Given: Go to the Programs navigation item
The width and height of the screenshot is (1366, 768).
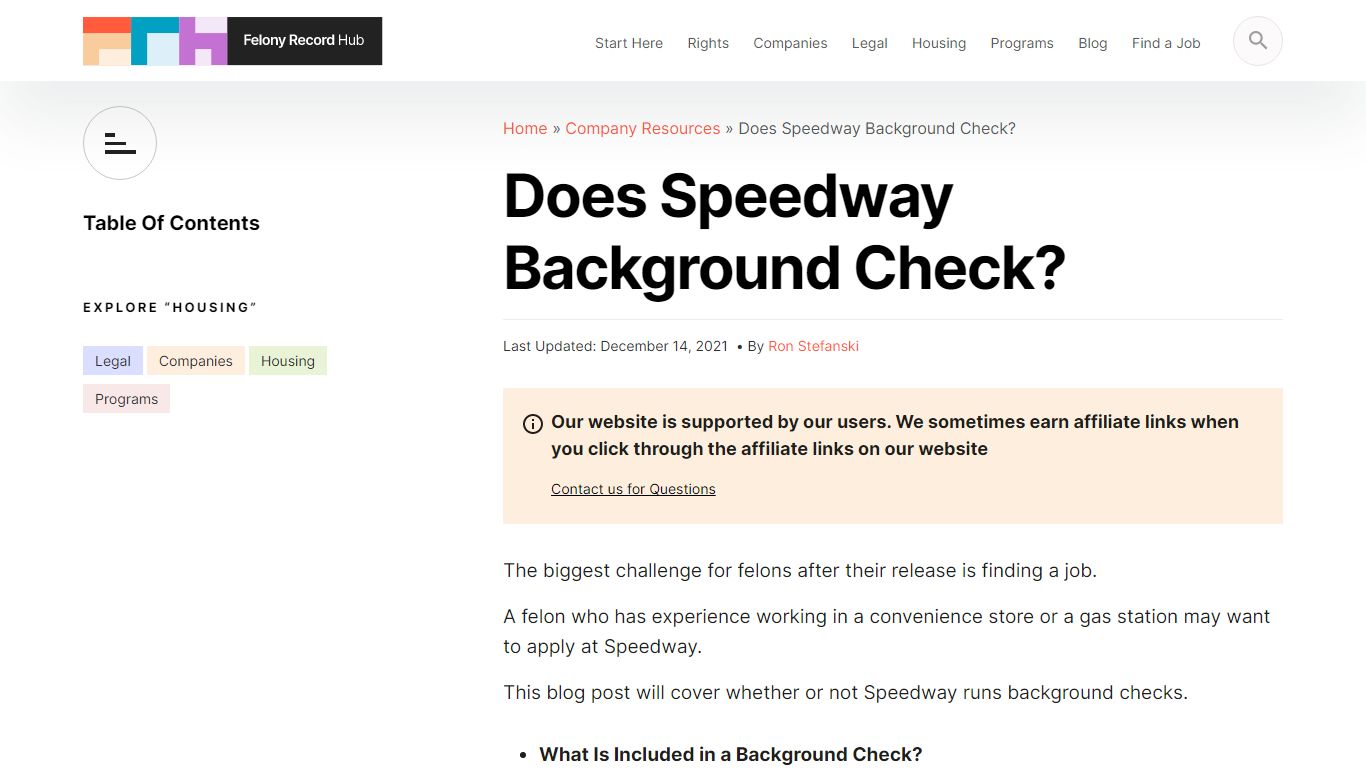Looking at the screenshot, I should 1021,43.
